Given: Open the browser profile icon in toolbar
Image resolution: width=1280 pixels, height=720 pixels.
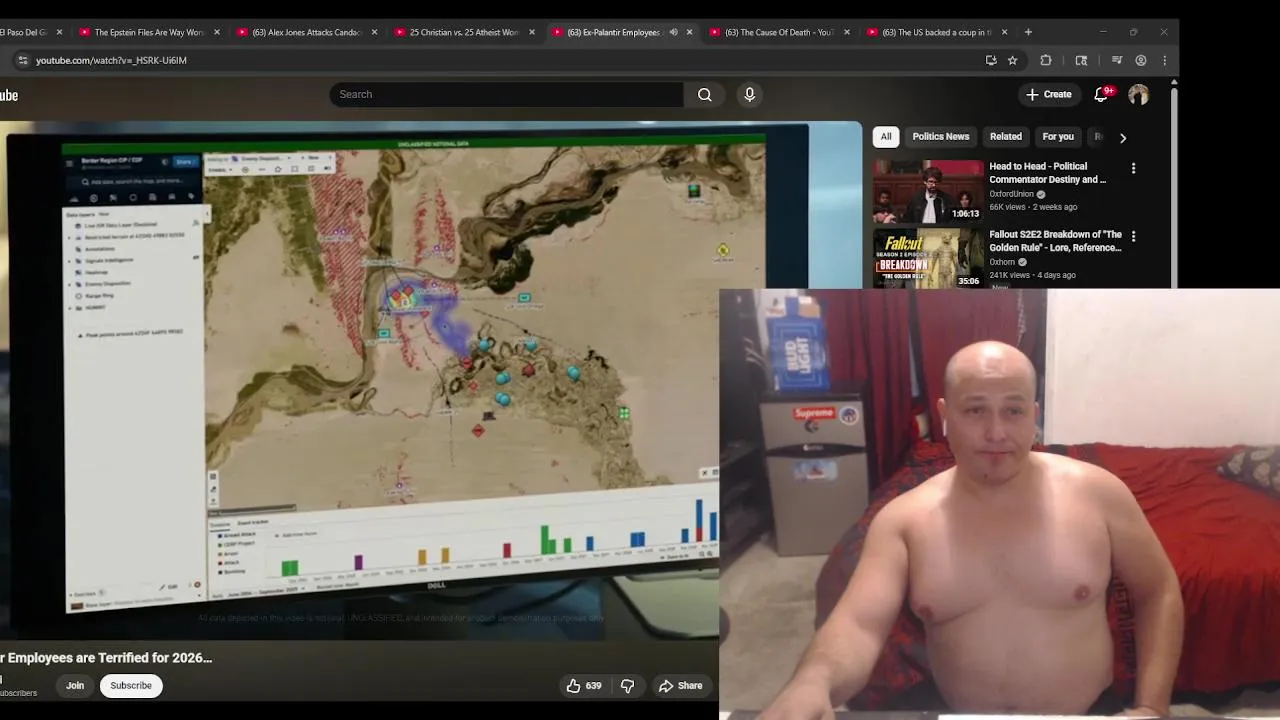Looking at the screenshot, I should [1141, 60].
